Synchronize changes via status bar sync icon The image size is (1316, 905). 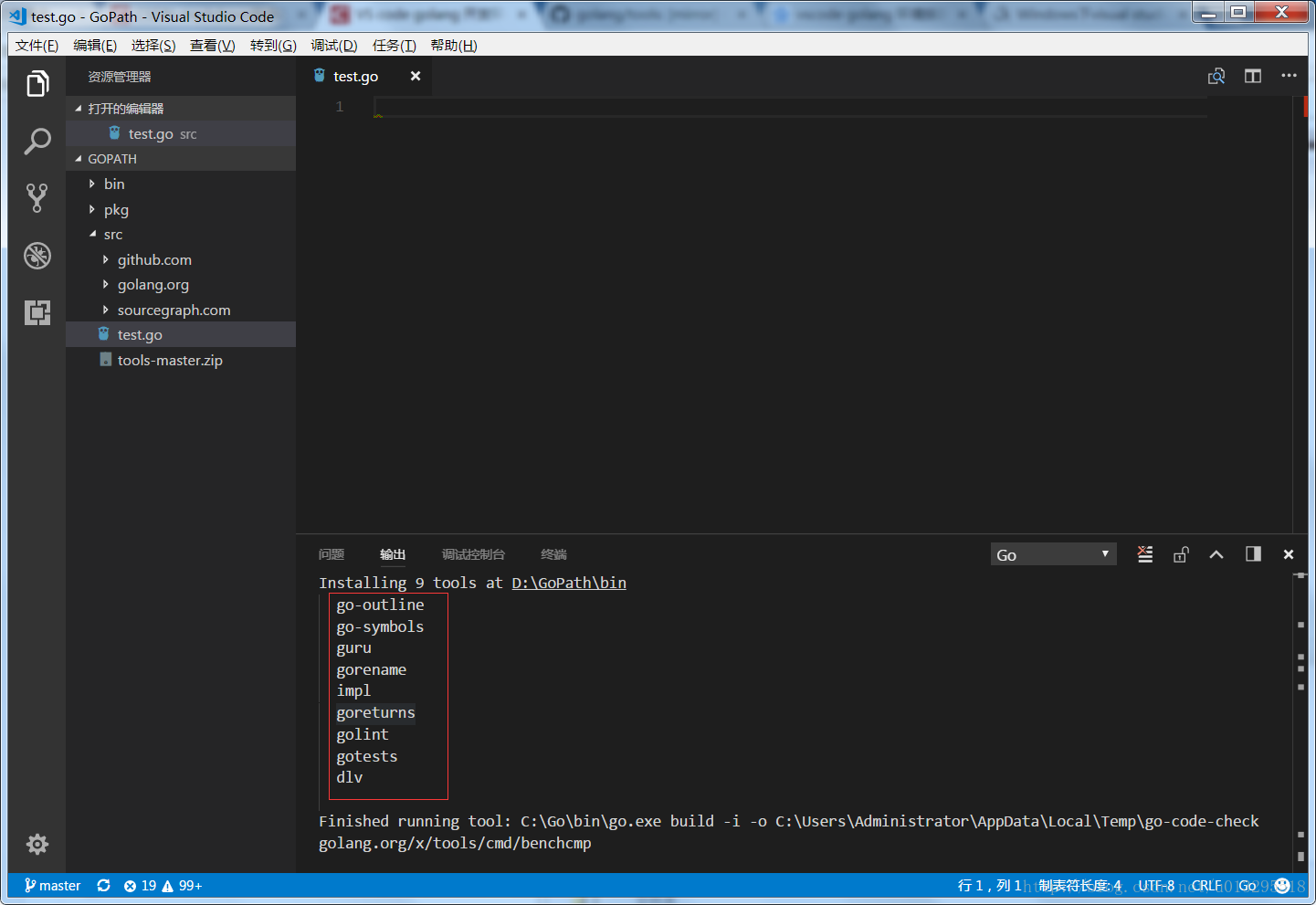click(x=104, y=886)
